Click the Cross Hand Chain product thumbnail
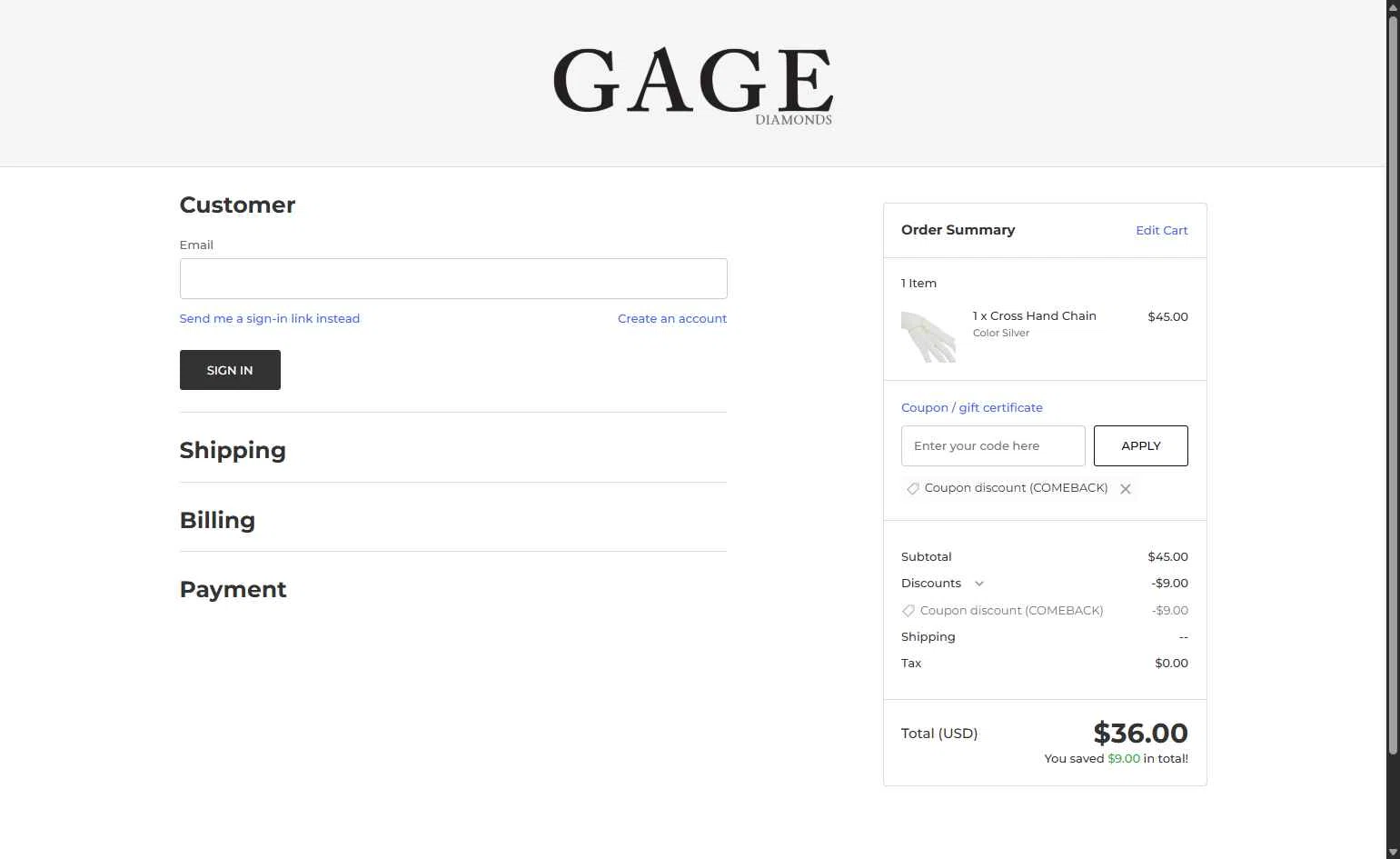 [928, 336]
